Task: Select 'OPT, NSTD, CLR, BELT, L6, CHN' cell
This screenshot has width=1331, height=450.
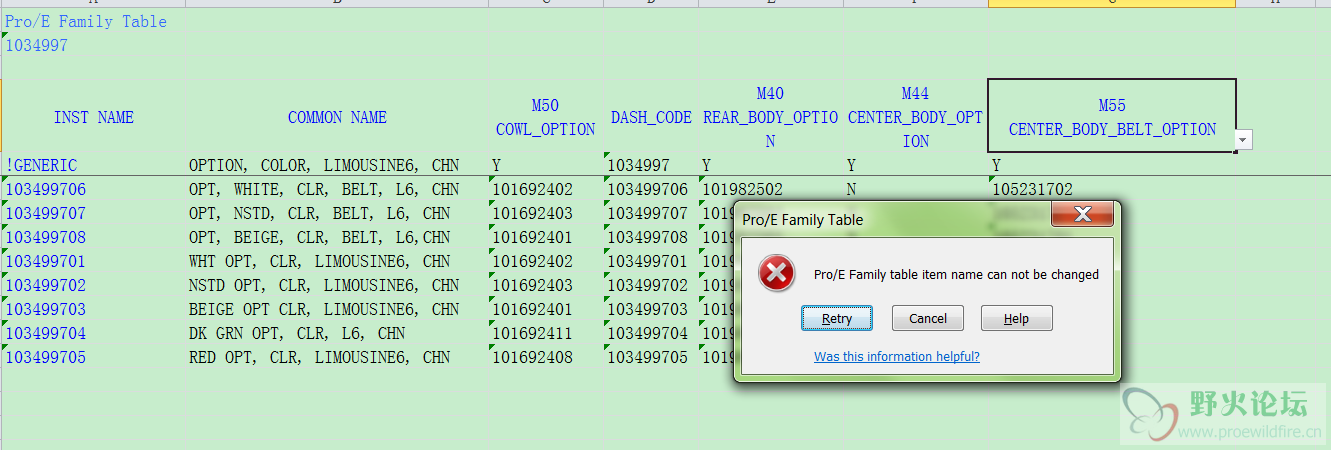Action: 337,213
